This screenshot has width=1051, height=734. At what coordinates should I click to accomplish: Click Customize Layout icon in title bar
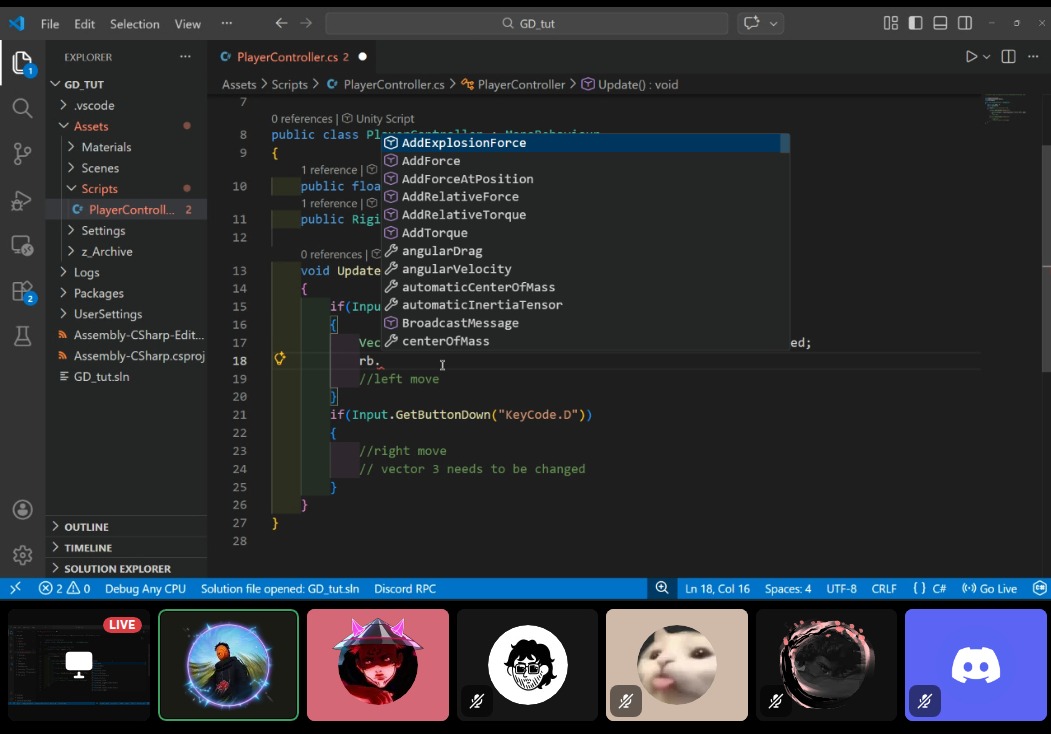[890, 23]
